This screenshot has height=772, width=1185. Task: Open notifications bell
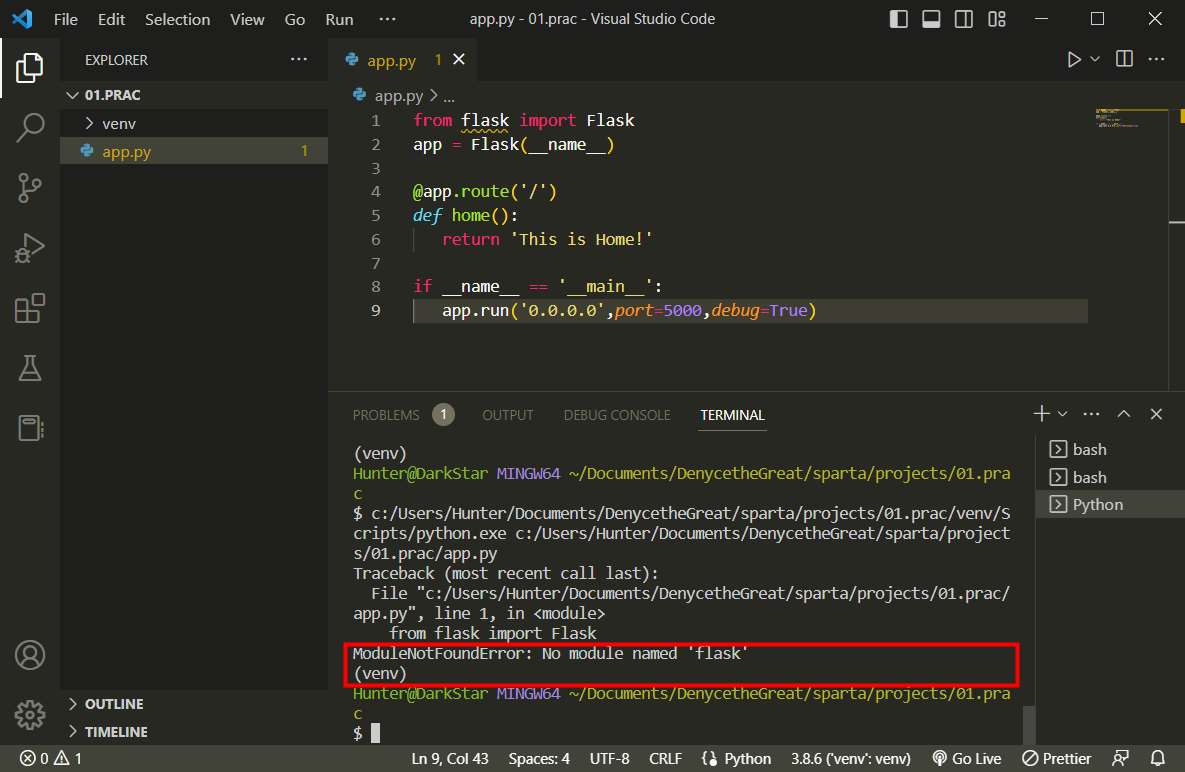1158,758
